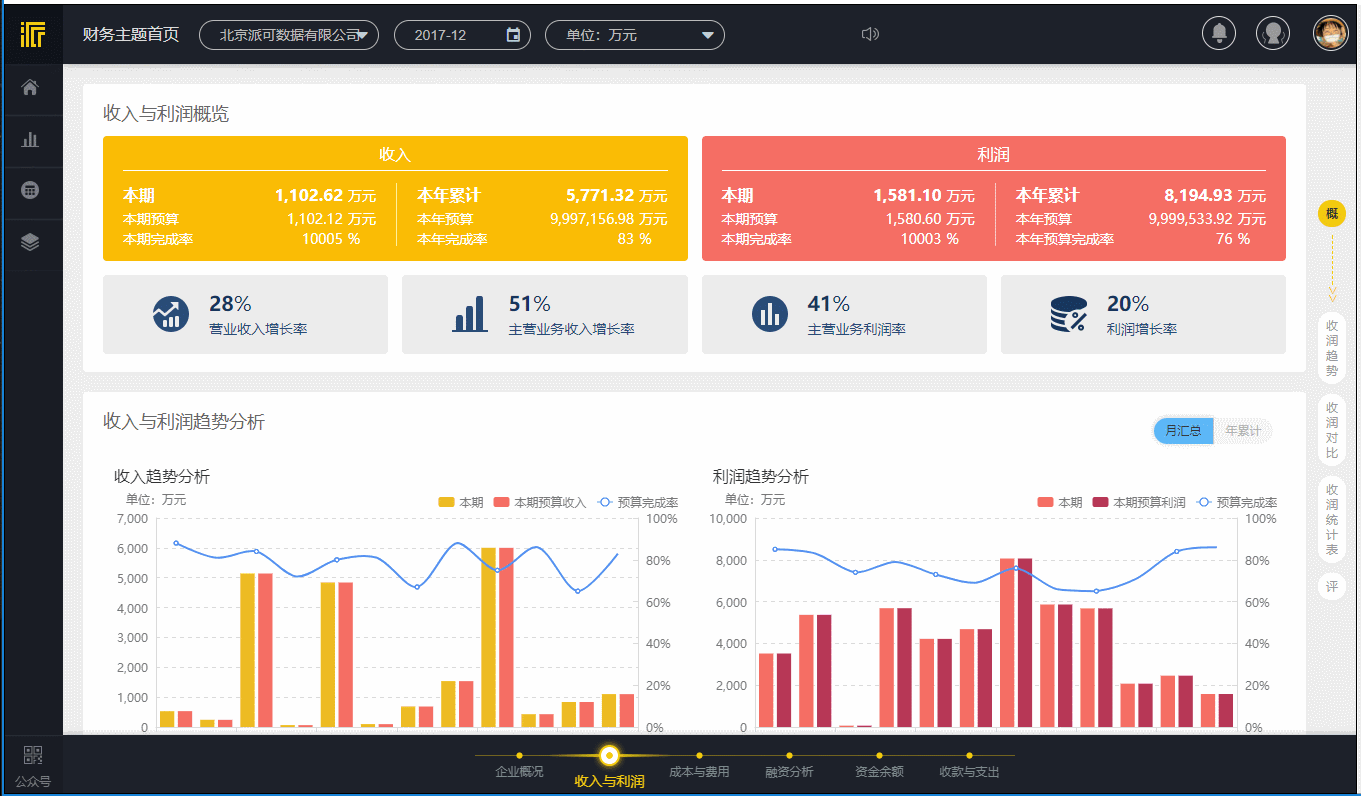The height and width of the screenshot is (796, 1361).
Task: Go to 成本与费用 bottom tab
Action: [699, 771]
